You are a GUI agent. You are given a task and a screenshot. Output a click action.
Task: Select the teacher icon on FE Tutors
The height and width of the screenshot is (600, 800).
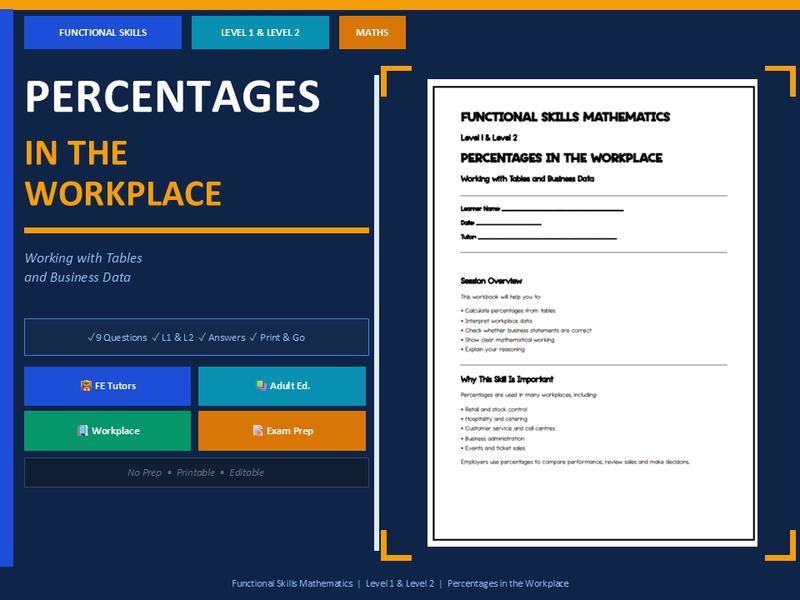pyautogui.click(x=85, y=386)
